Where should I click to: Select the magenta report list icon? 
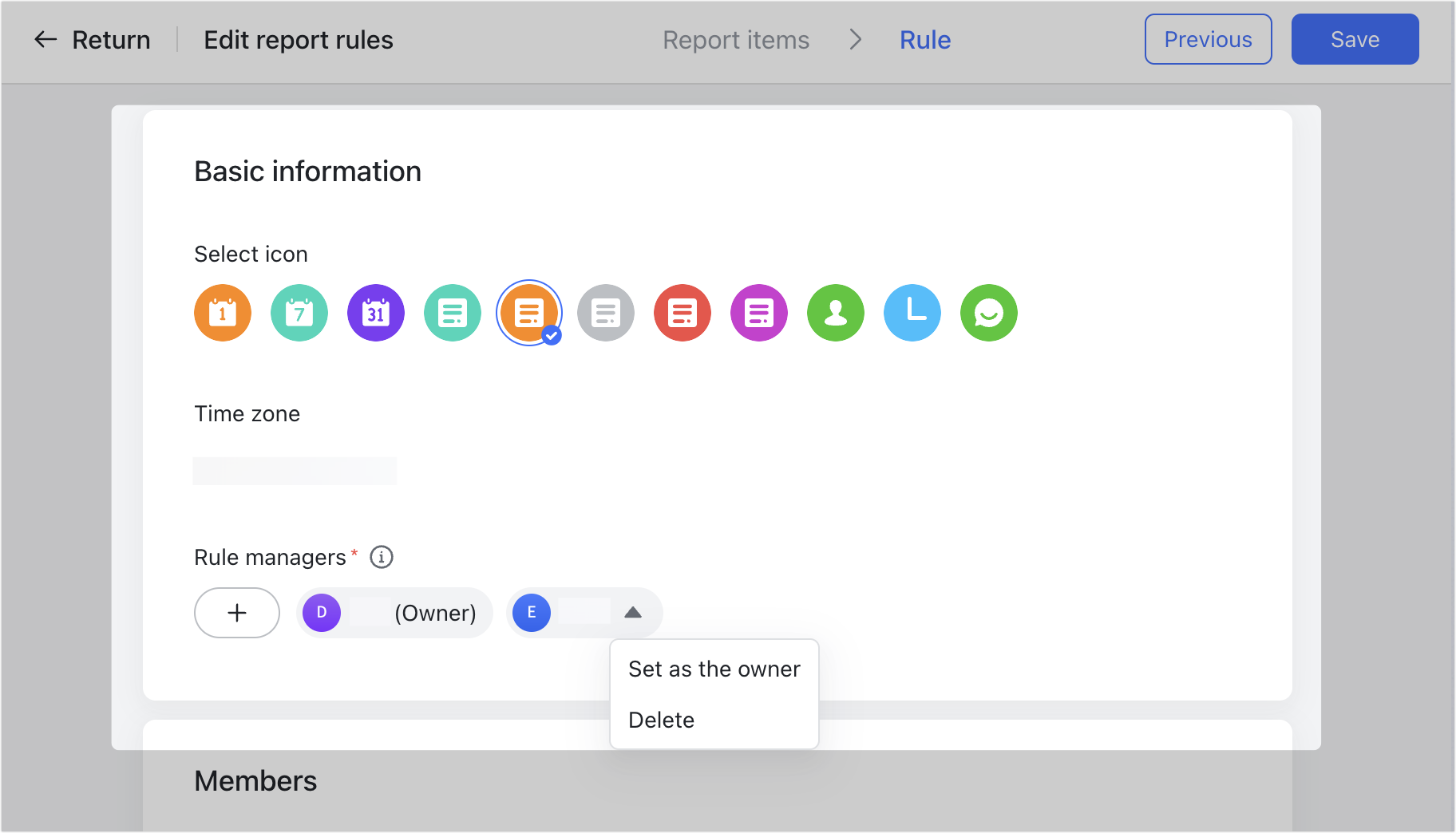(758, 313)
